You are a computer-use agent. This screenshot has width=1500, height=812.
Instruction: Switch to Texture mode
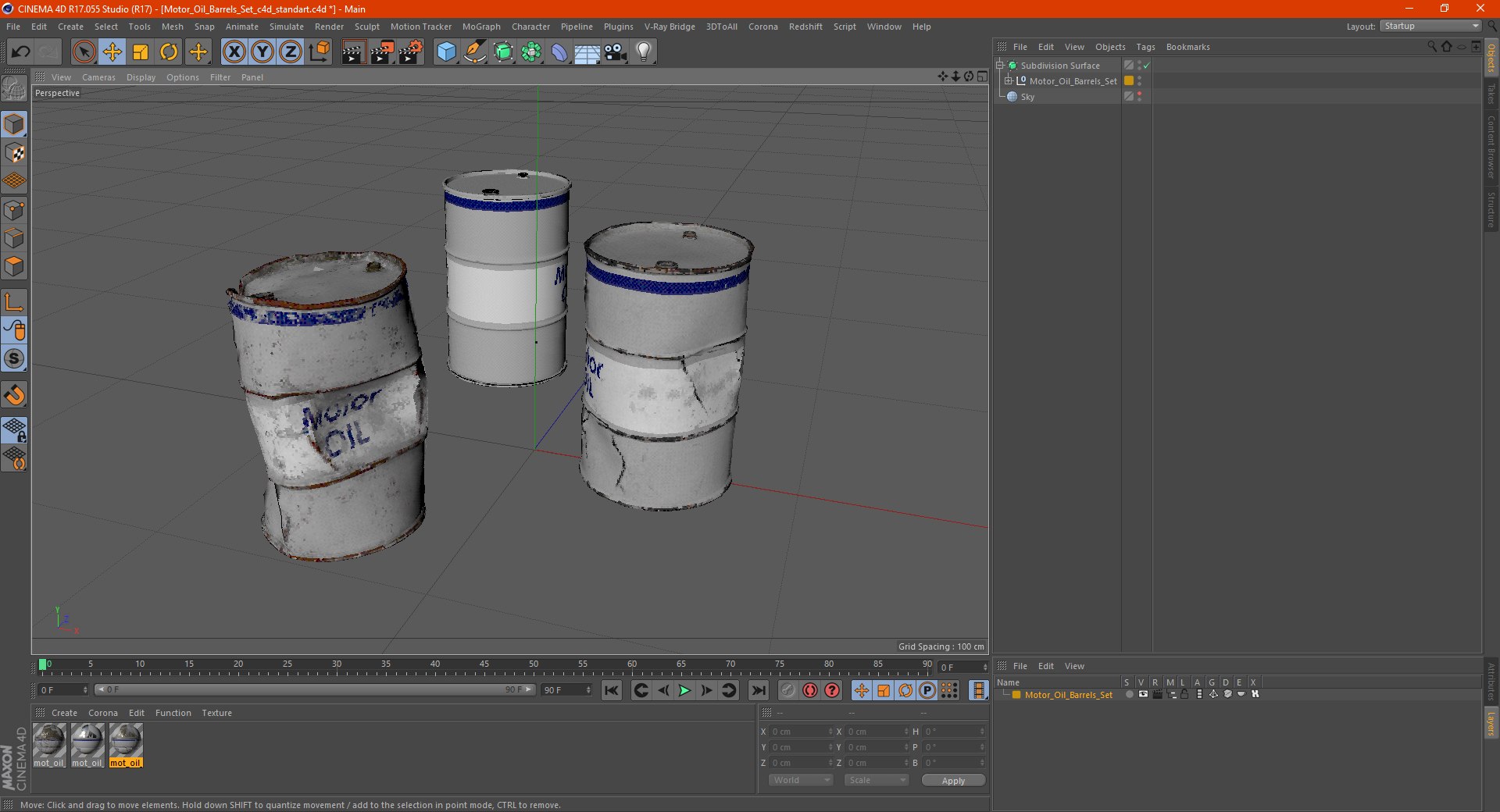point(14,153)
